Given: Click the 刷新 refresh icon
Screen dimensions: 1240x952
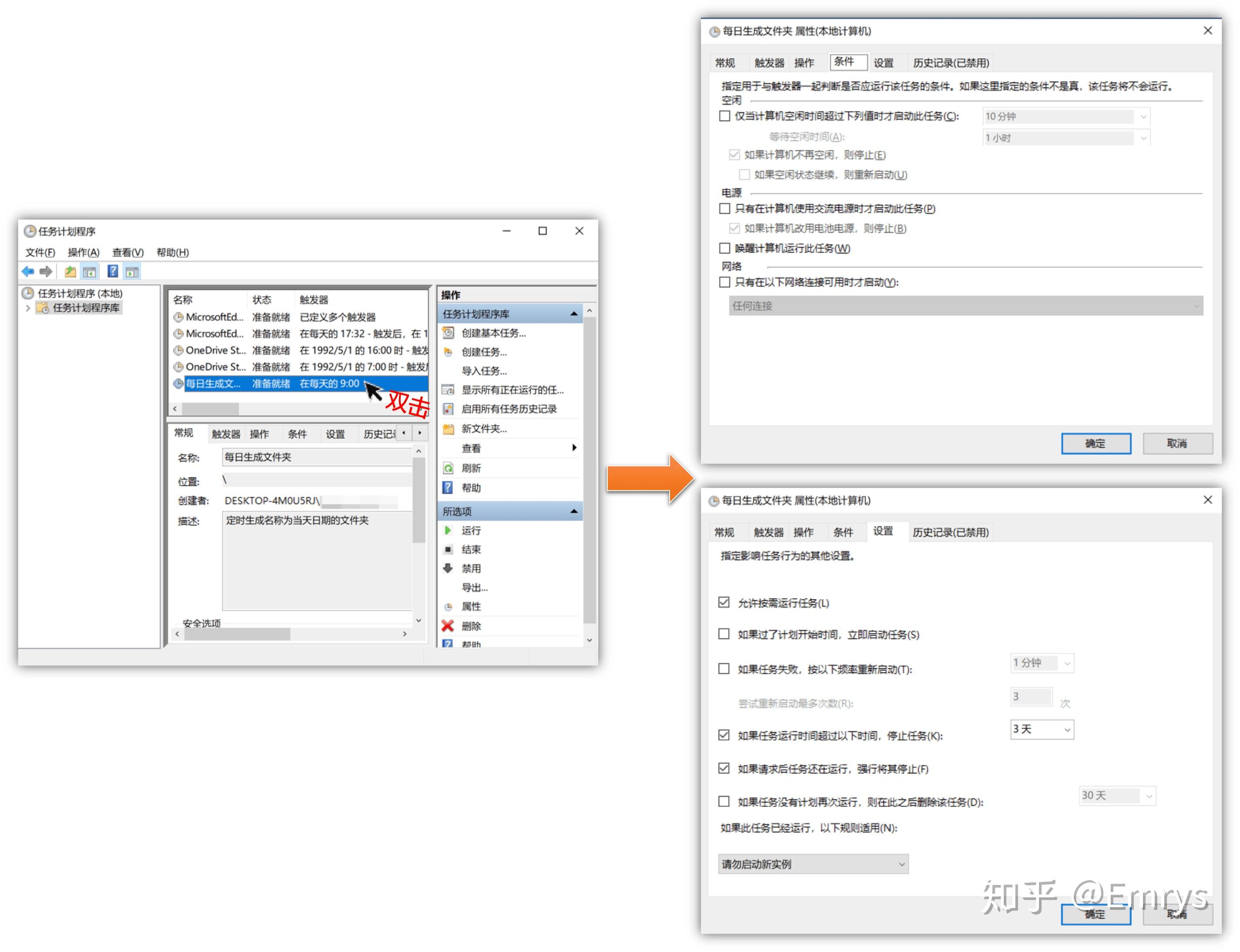Looking at the screenshot, I should click(x=448, y=468).
